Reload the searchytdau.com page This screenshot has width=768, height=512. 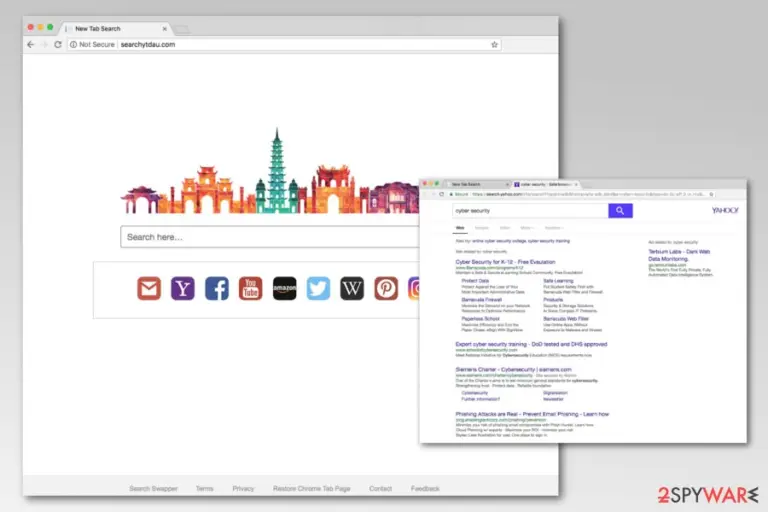coord(58,45)
